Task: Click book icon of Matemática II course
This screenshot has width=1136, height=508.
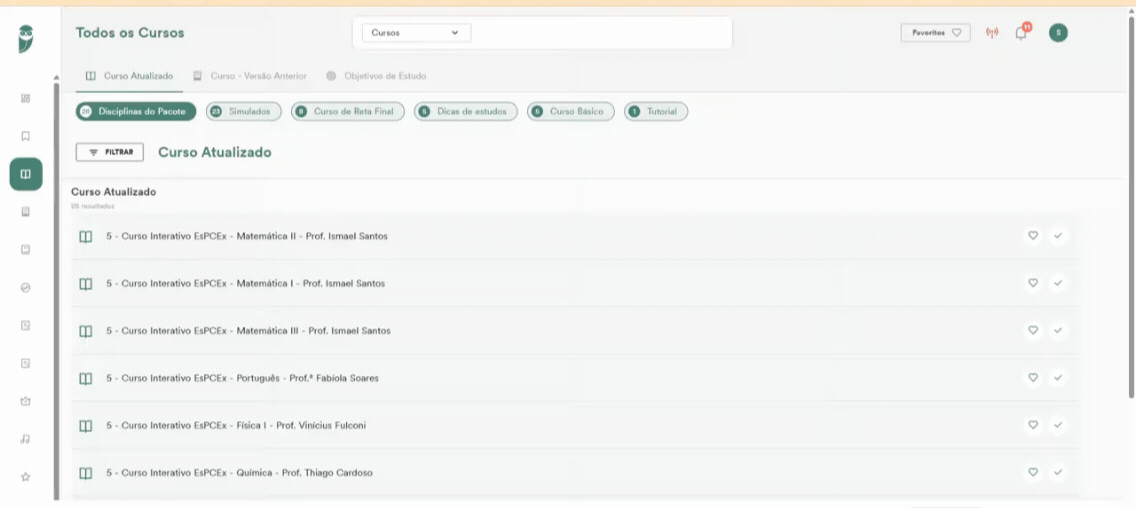Action: (x=85, y=236)
